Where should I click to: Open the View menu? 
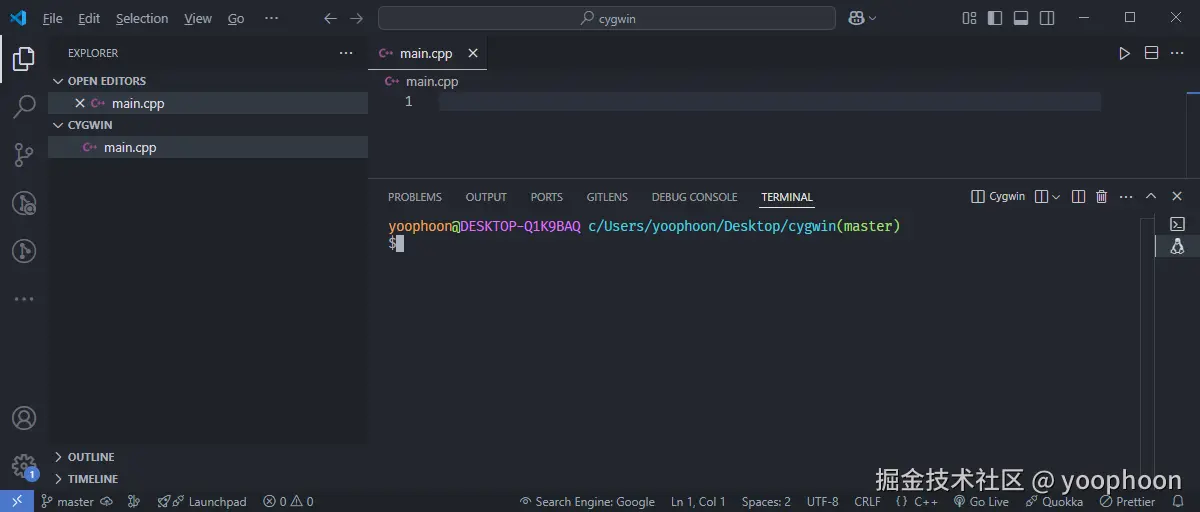tap(198, 18)
